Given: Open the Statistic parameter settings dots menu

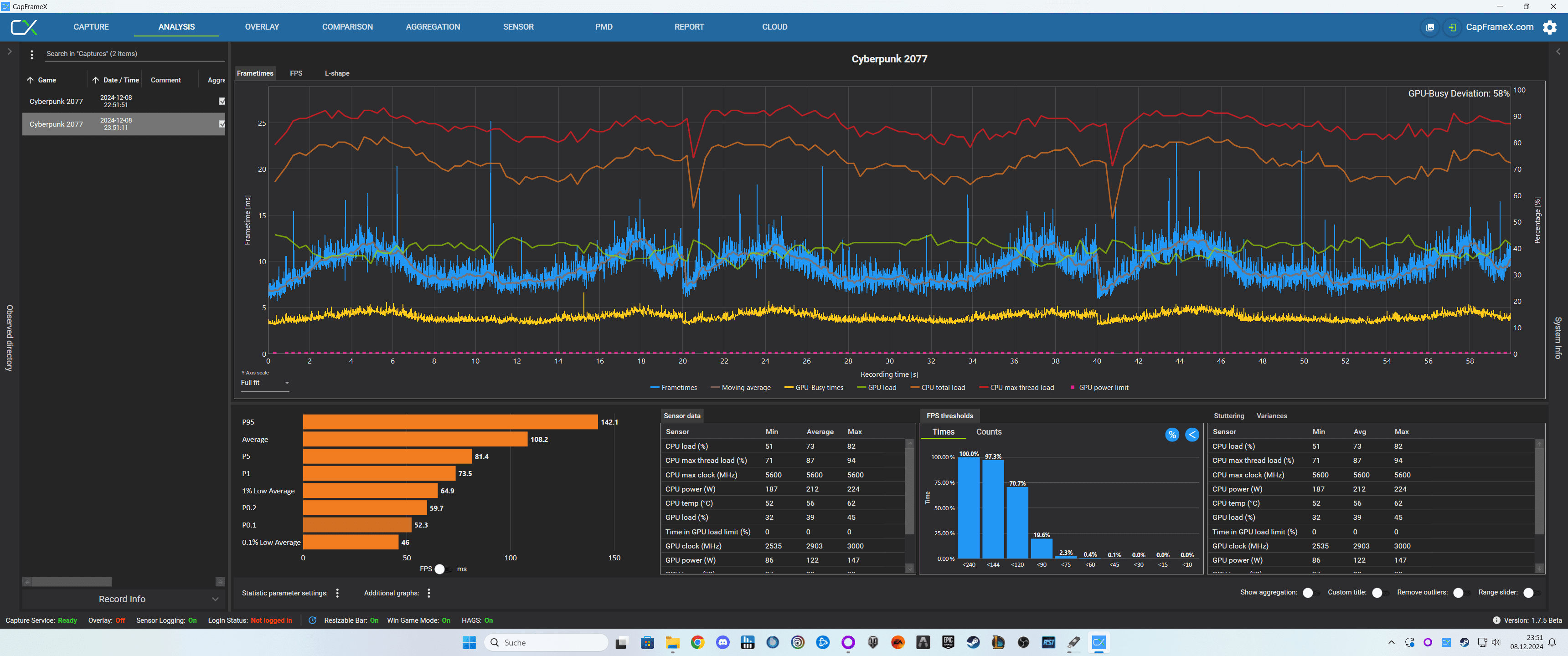Looking at the screenshot, I should pos(338,593).
